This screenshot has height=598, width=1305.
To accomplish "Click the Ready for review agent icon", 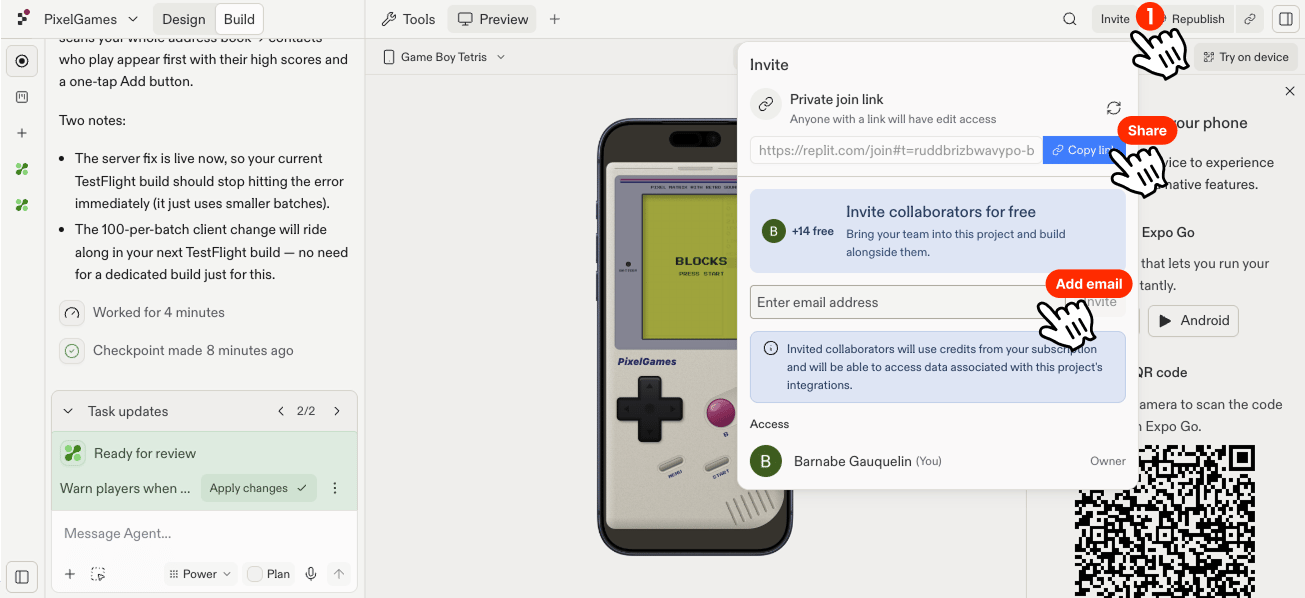I will 73,453.
